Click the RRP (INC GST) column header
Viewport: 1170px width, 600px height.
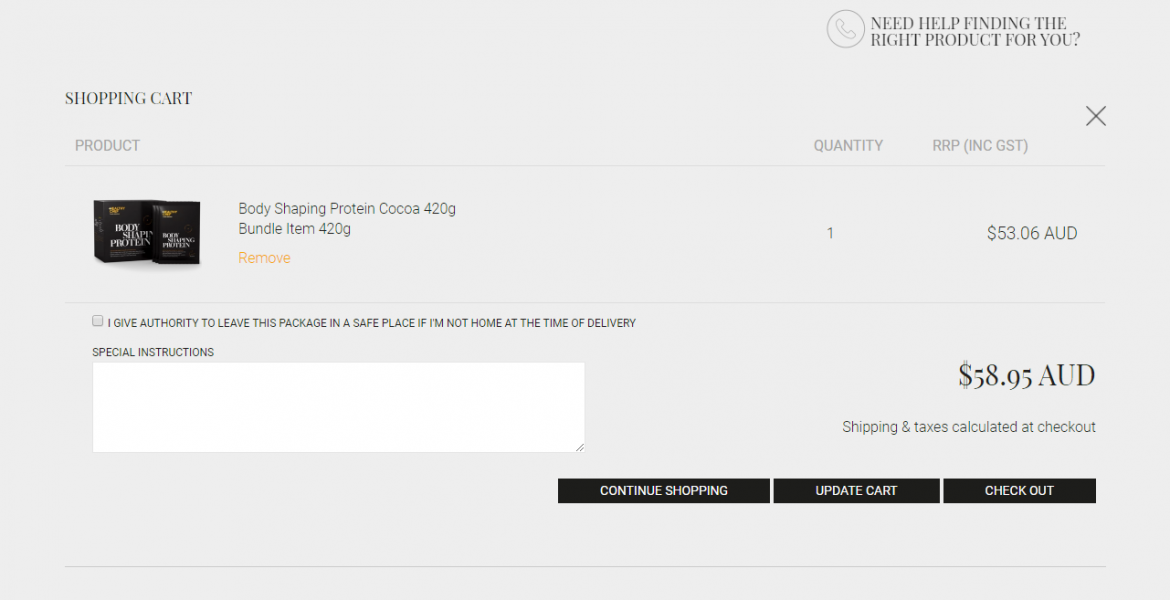pyautogui.click(x=980, y=146)
